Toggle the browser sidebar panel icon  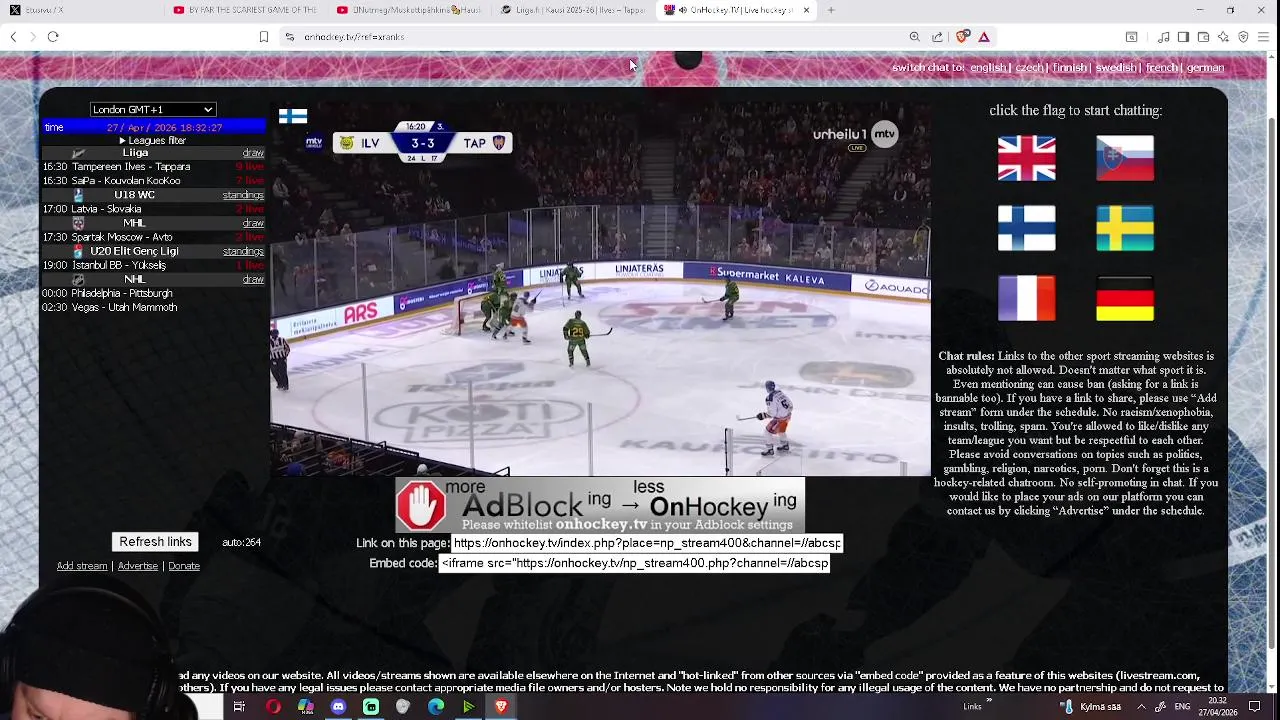[1183, 37]
